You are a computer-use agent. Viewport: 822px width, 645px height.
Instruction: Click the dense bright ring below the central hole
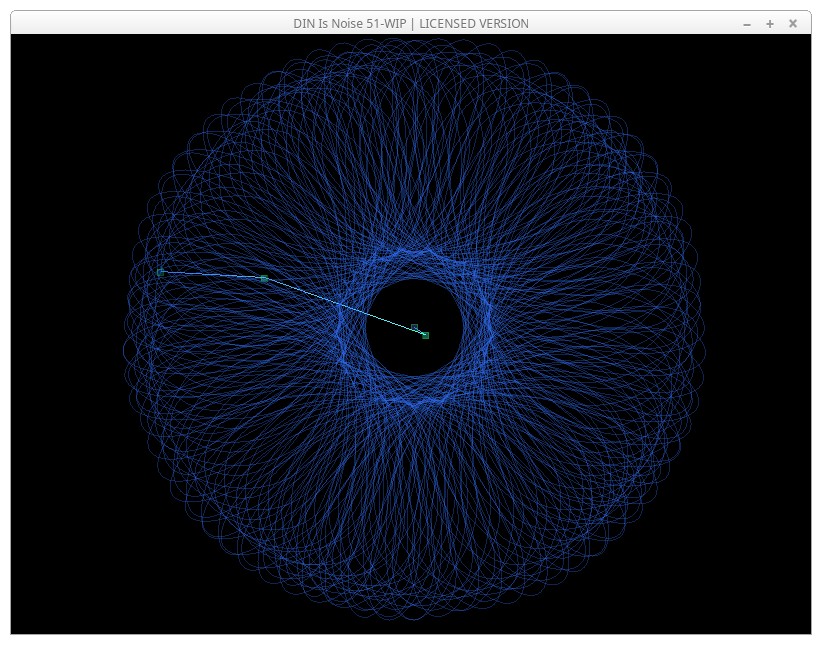coord(412,401)
